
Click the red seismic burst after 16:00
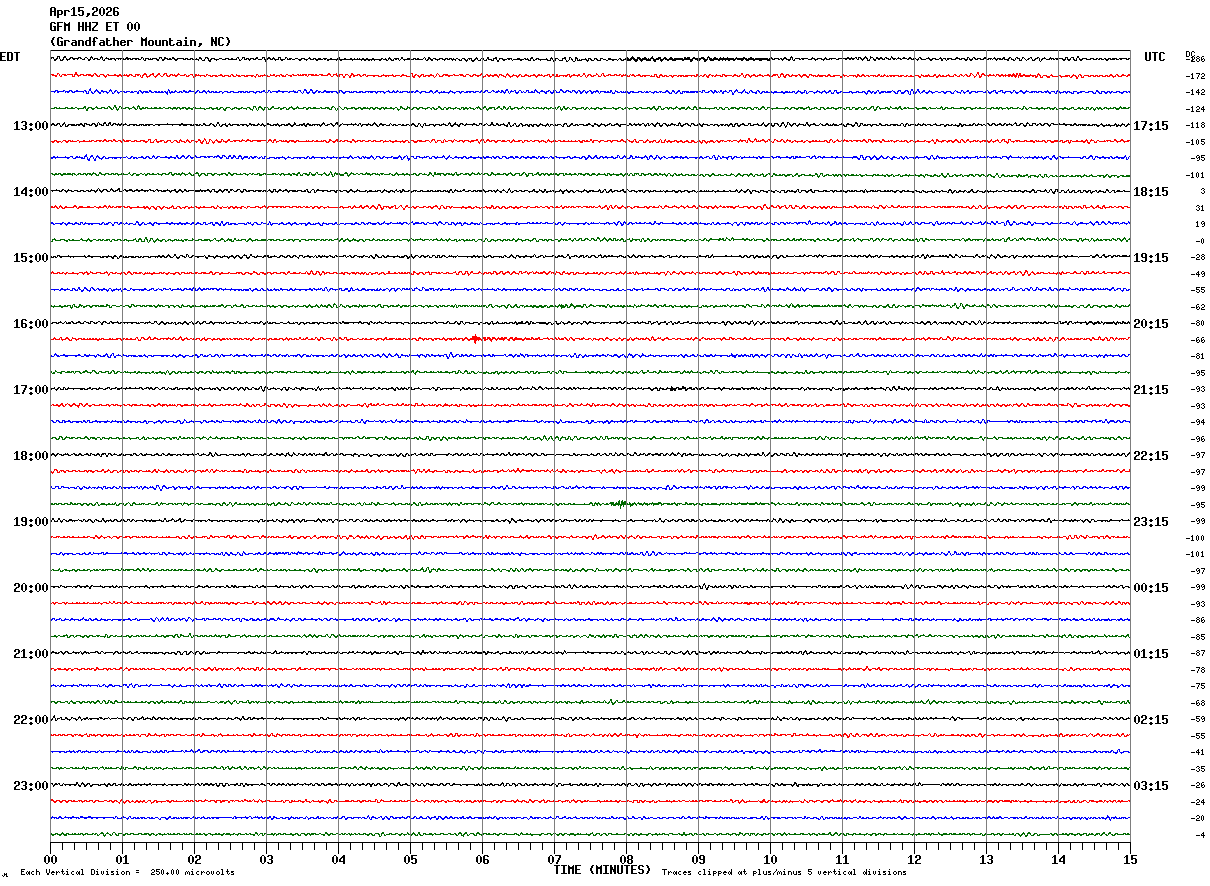point(476,339)
